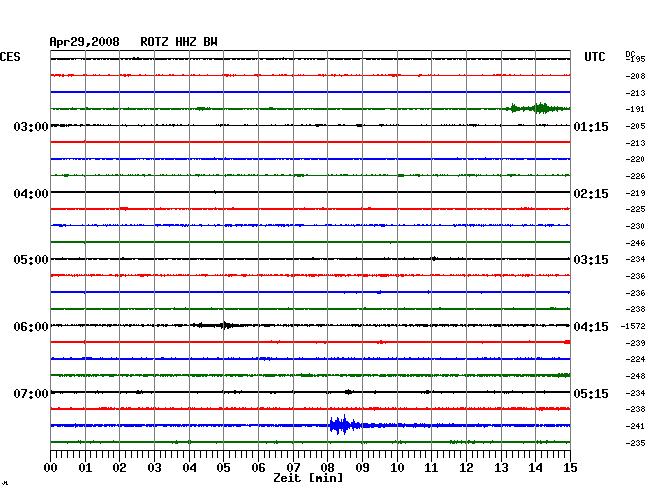This screenshot has width=650, height=494.
Task: Click the x-axis minute label 11
Action: [x=431, y=468]
